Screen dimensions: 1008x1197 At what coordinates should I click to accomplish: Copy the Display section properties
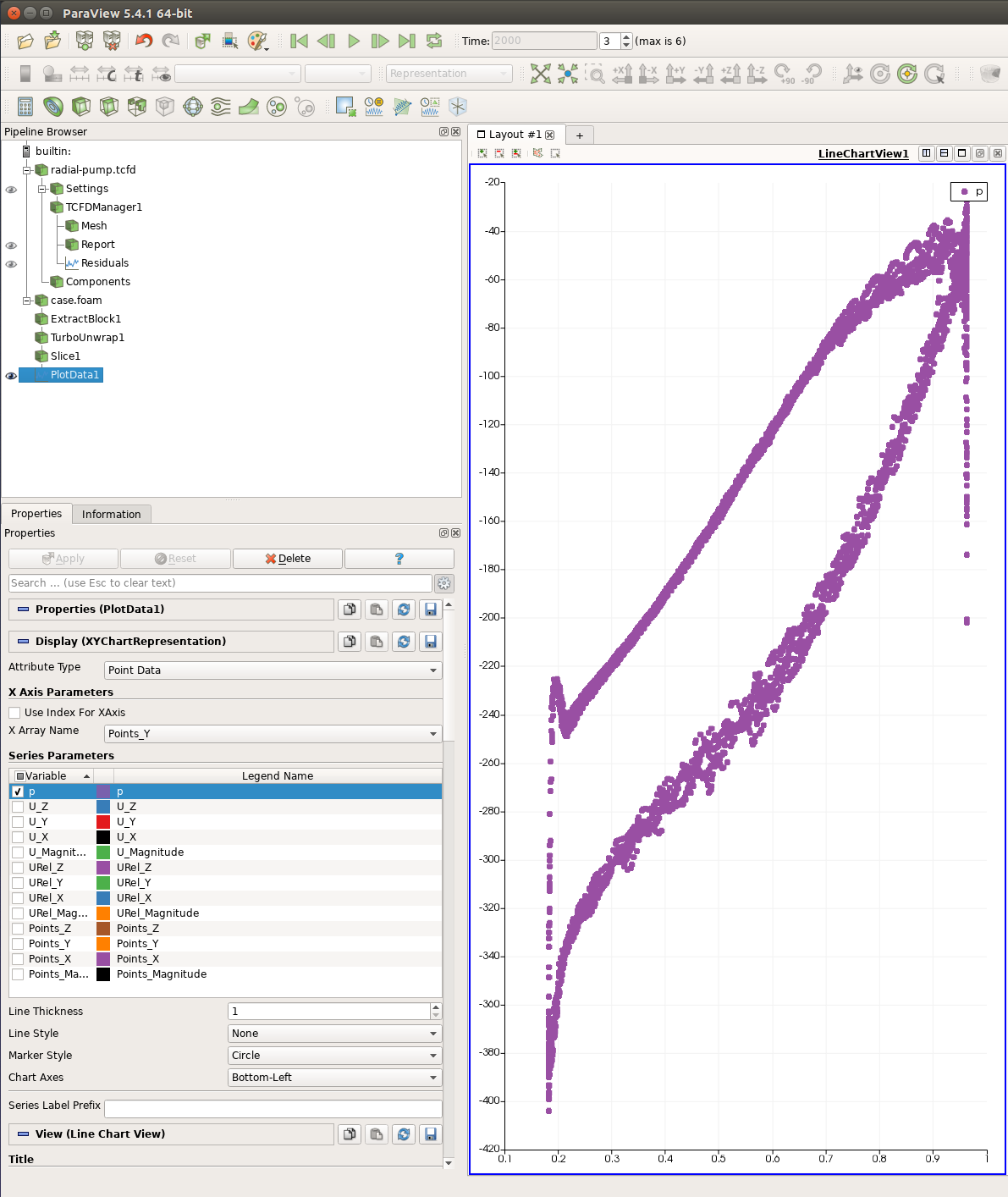(x=350, y=642)
